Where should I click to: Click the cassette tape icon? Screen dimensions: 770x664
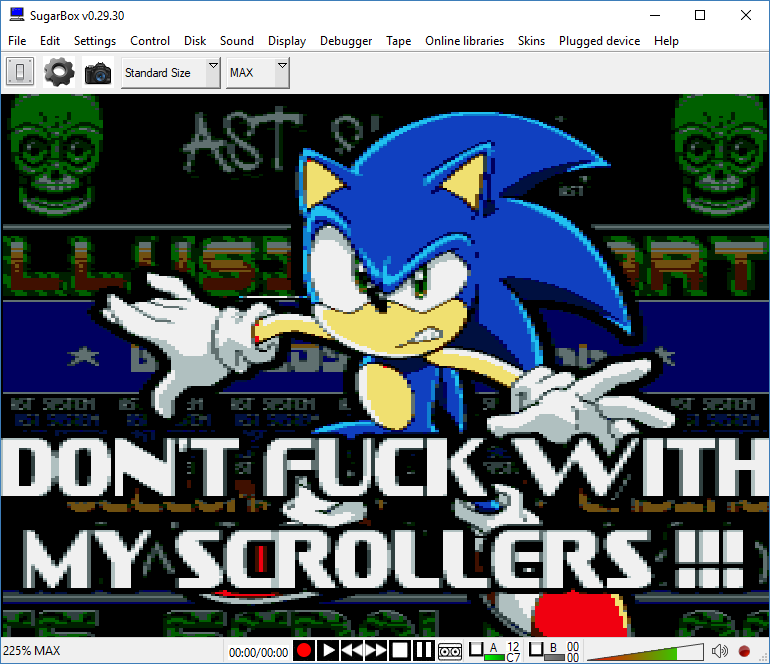coord(450,651)
